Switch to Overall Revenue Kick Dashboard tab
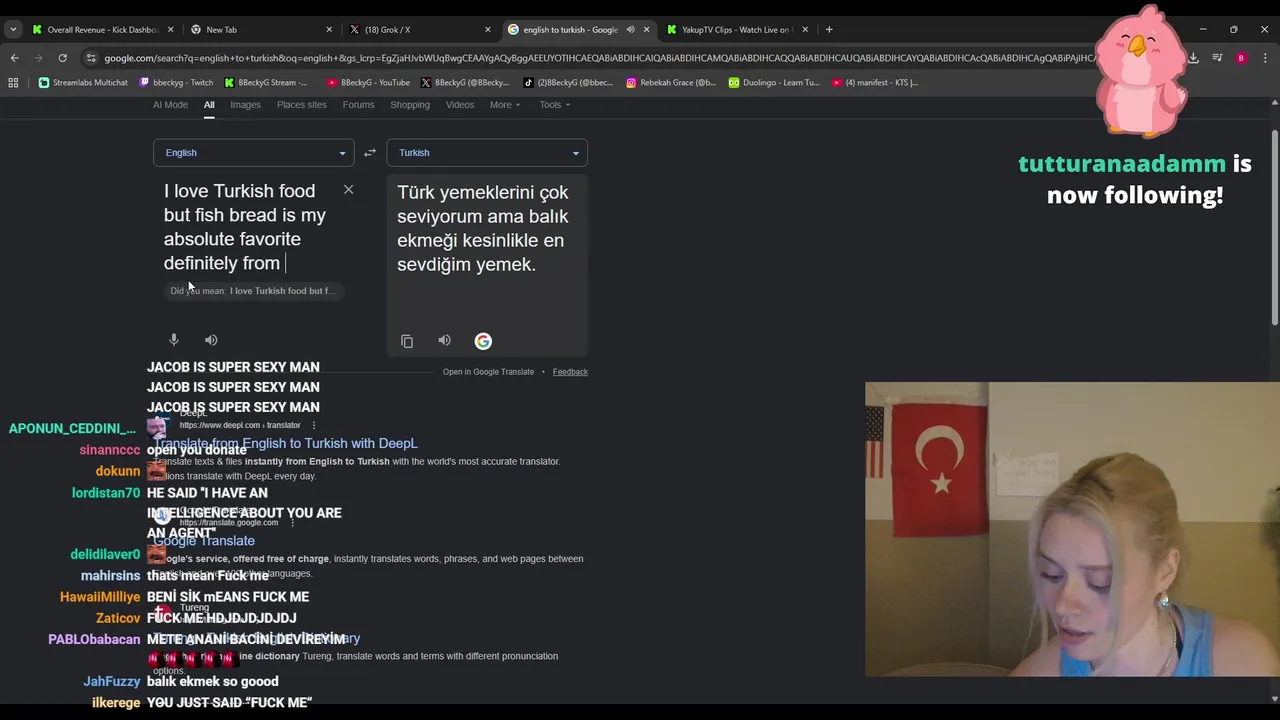Viewport: 1280px width, 720px height. point(102,29)
